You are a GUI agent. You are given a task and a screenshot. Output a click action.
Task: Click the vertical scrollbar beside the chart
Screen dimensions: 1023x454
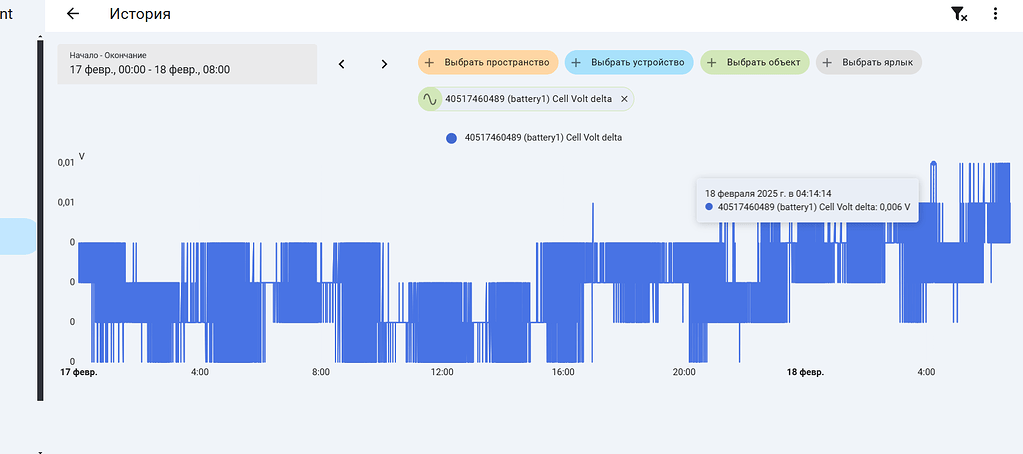(x=40, y=219)
